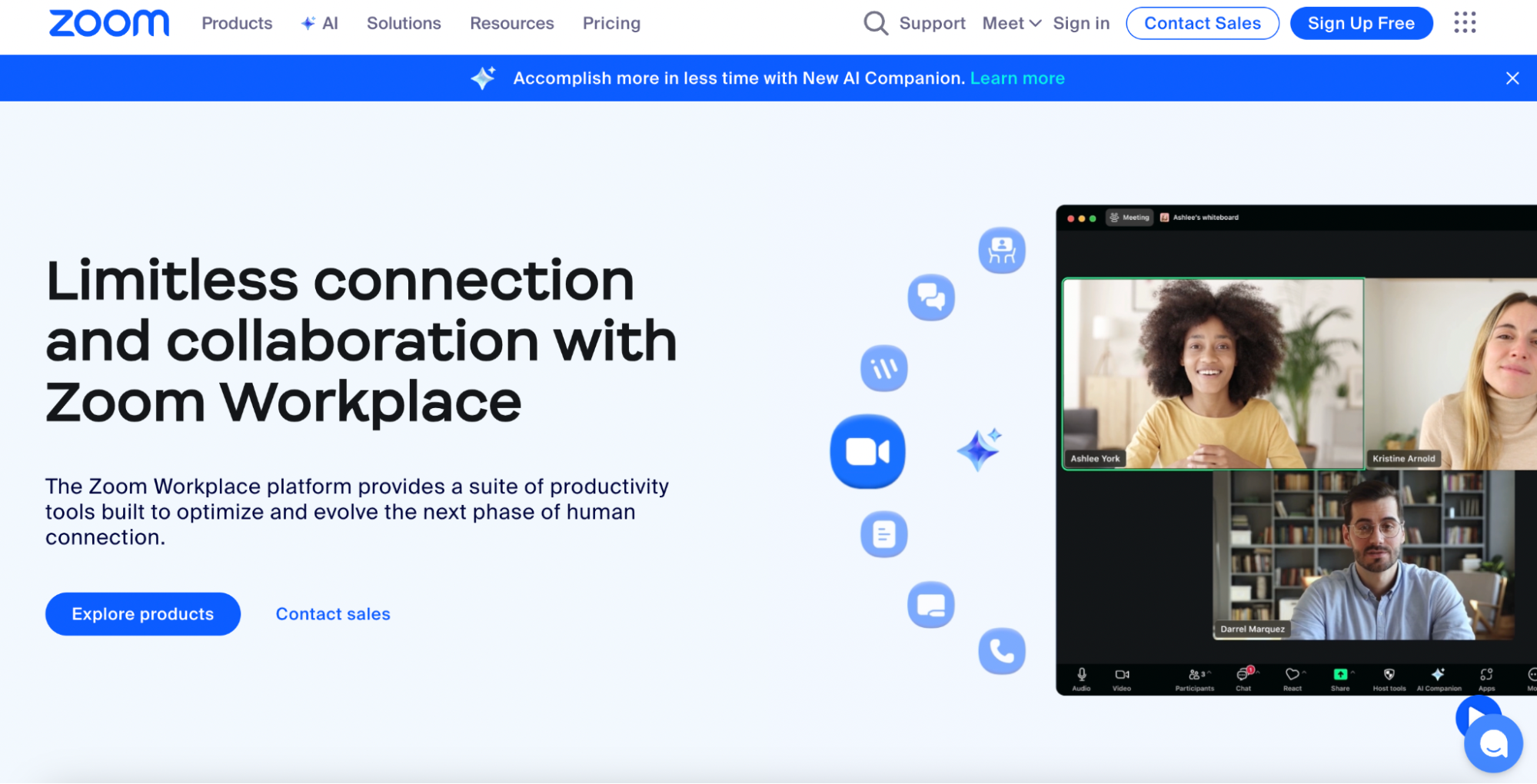Click the Video camera in meeting toolbar
Viewport: 1537px width, 784px height.
click(x=1122, y=679)
